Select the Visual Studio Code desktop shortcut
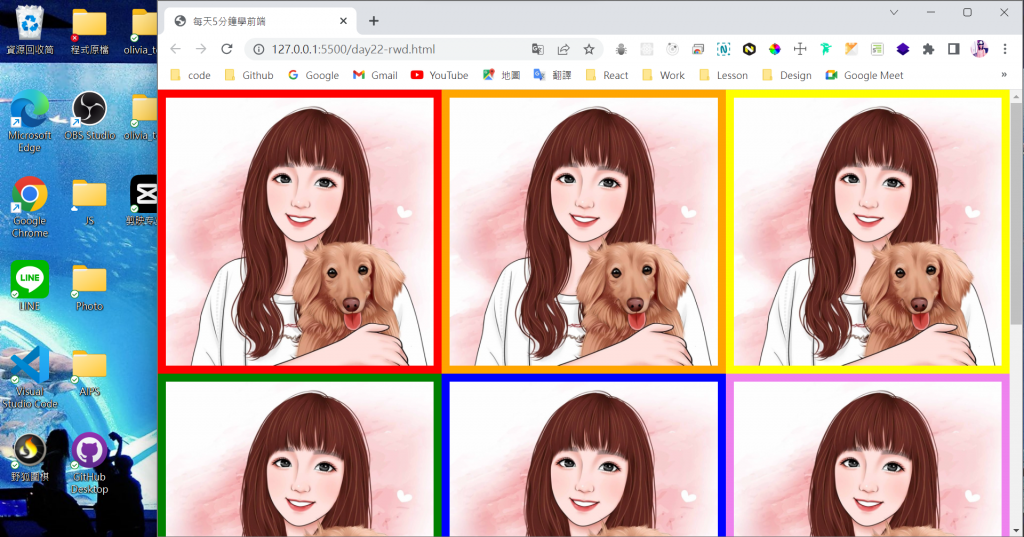 tap(30, 378)
